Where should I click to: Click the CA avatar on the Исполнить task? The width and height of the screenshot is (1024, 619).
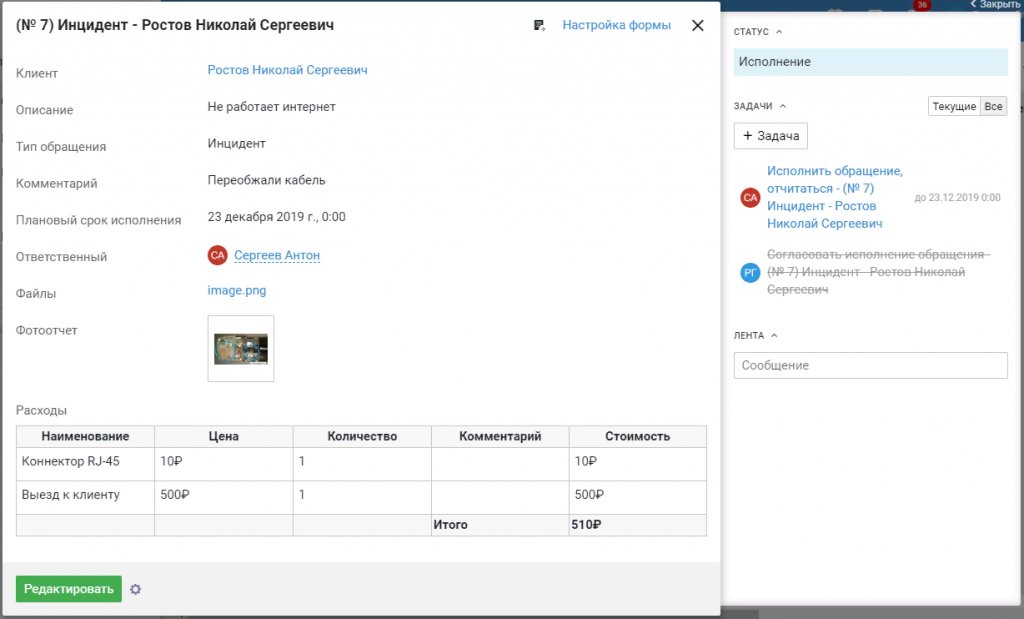[x=749, y=198]
